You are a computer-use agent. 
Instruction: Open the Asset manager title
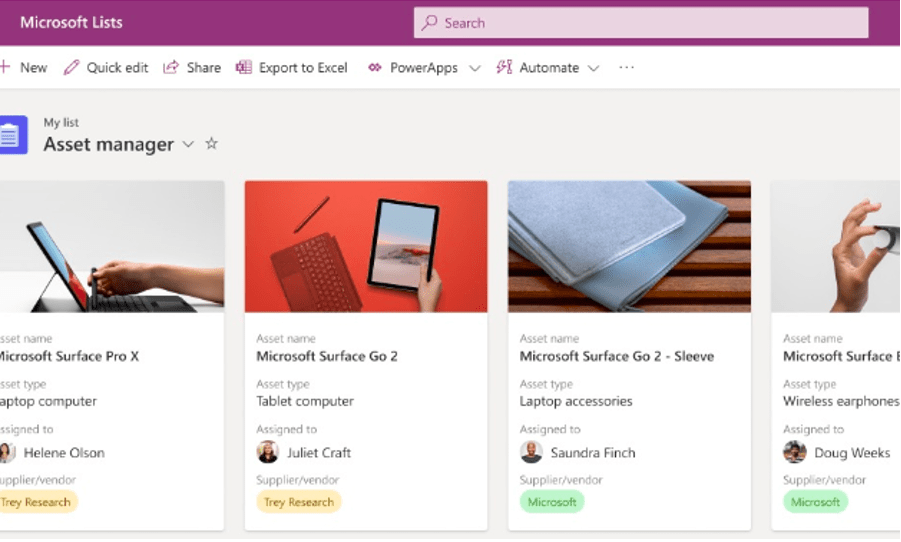click(x=109, y=144)
